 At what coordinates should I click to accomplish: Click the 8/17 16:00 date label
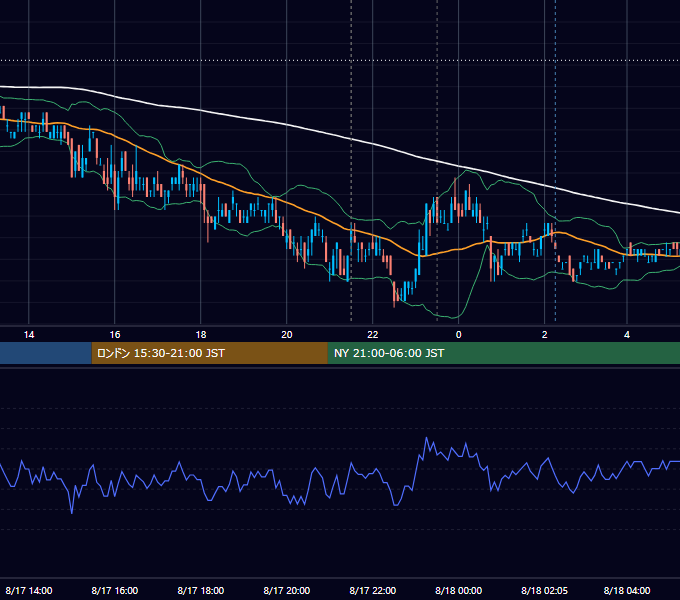click(x=115, y=590)
